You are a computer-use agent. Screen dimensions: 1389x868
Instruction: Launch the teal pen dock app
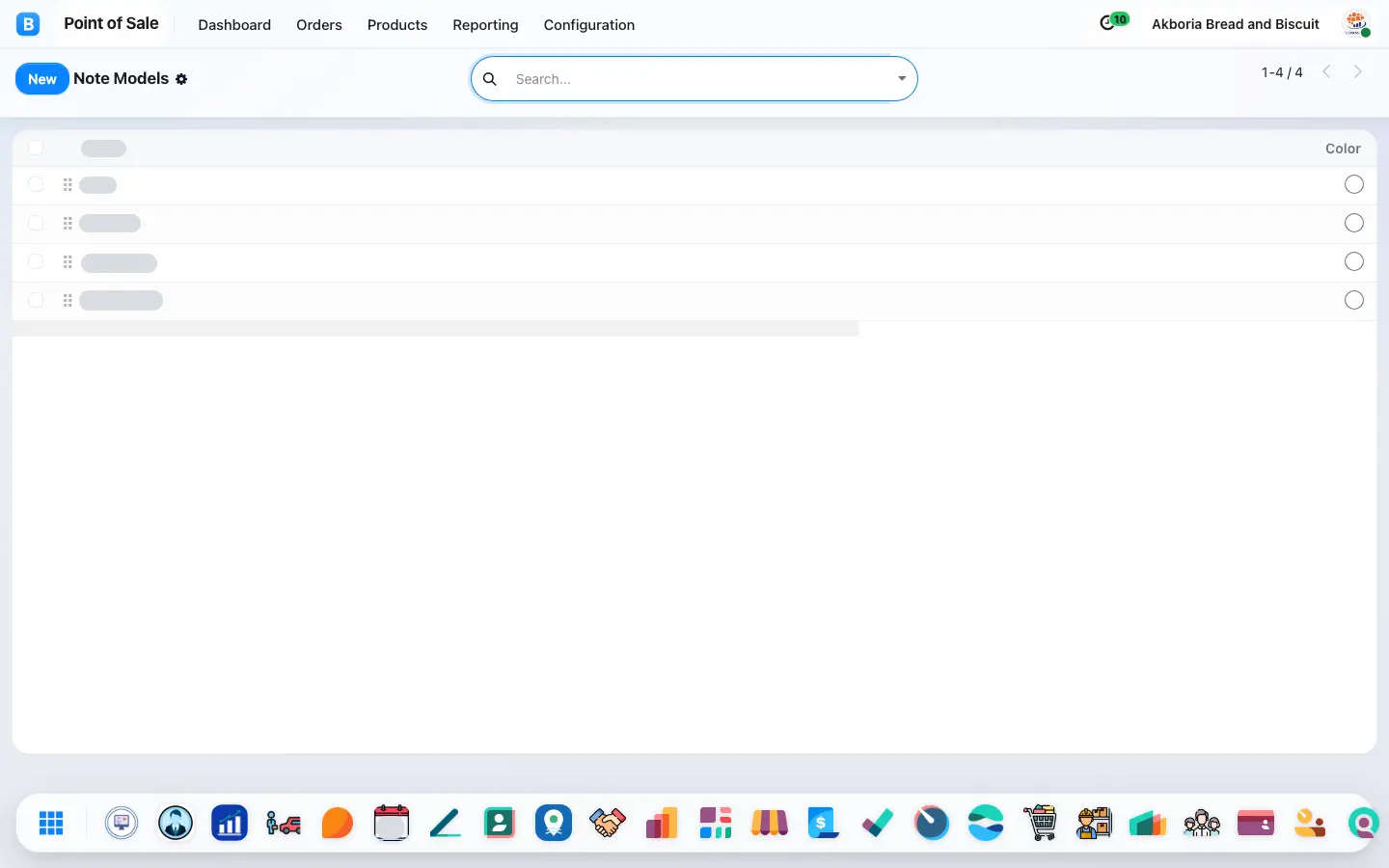[x=446, y=823]
